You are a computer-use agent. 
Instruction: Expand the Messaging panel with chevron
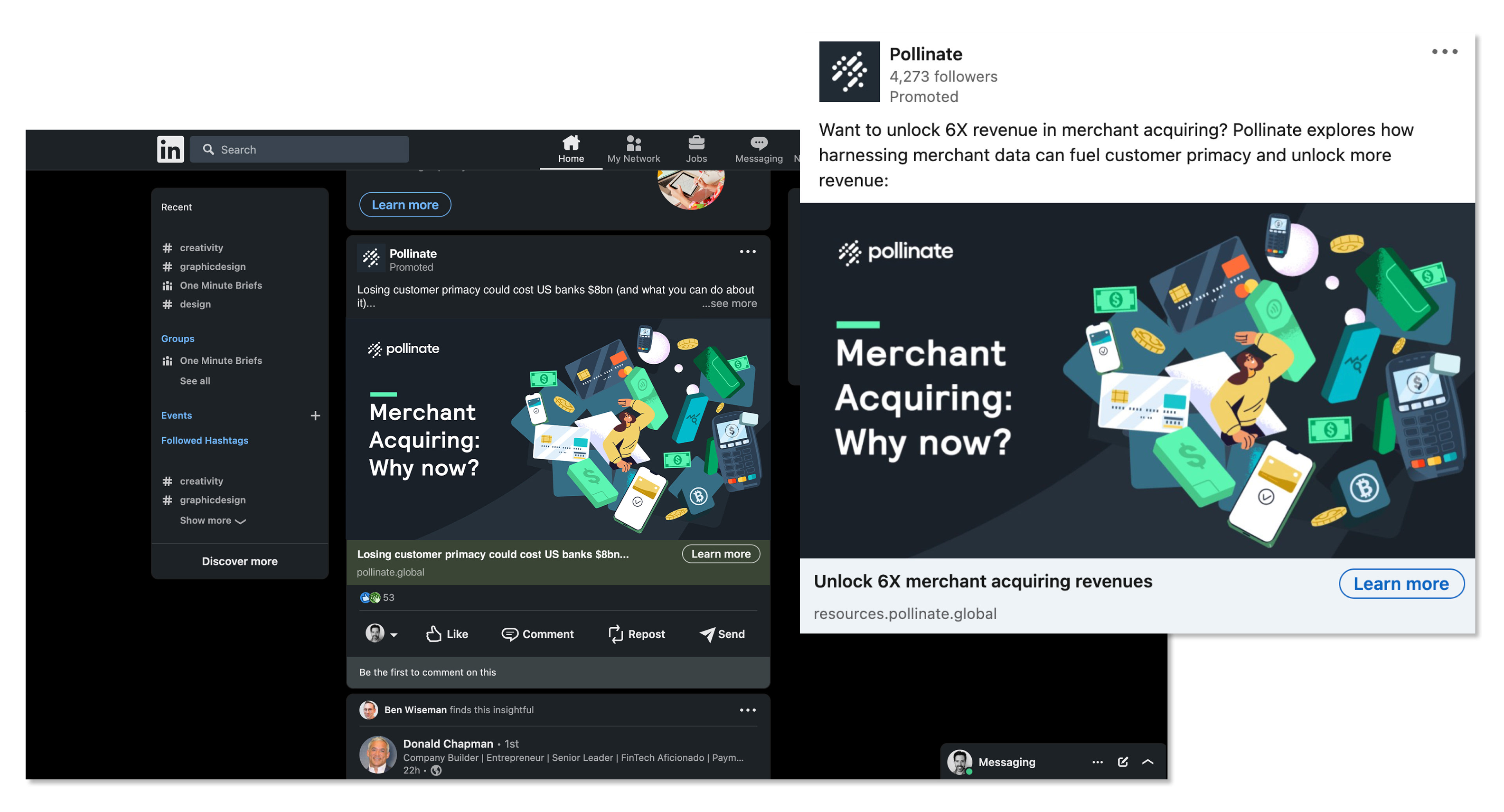[x=1147, y=762]
